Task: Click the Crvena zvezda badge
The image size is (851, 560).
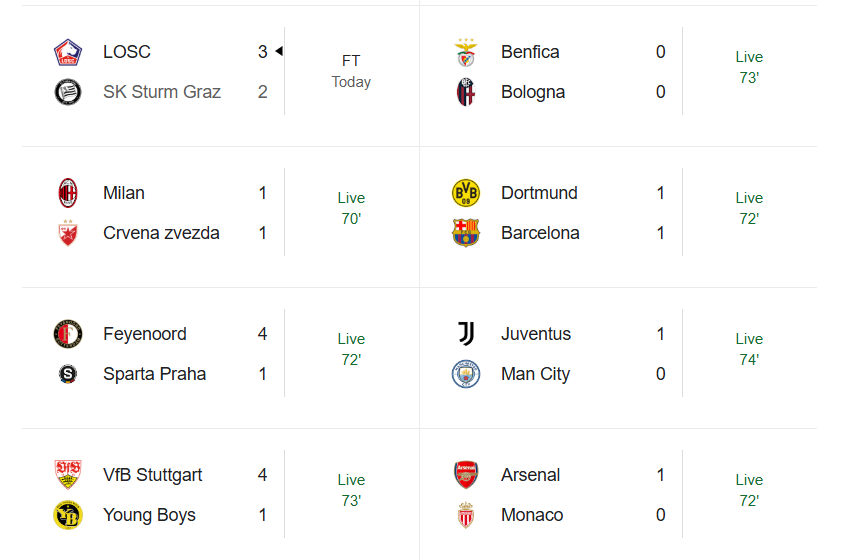Action: coord(67,233)
